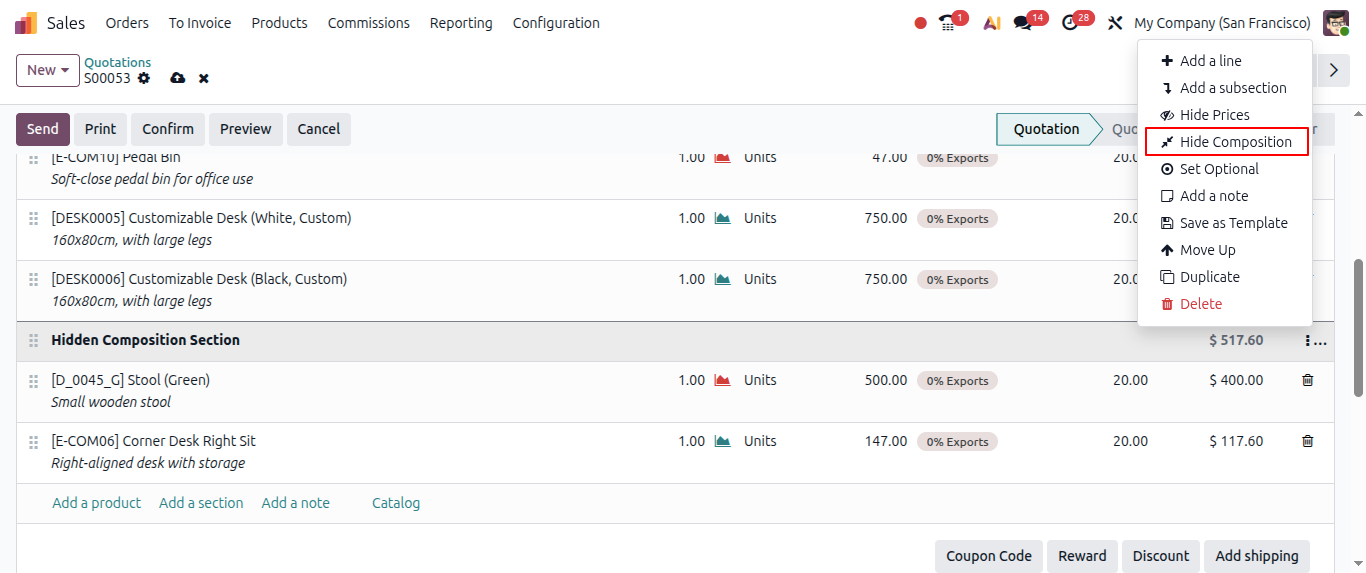The image size is (1366, 573).
Task: Grab drag handle of Hidden Composition Section
Action: 34,341
